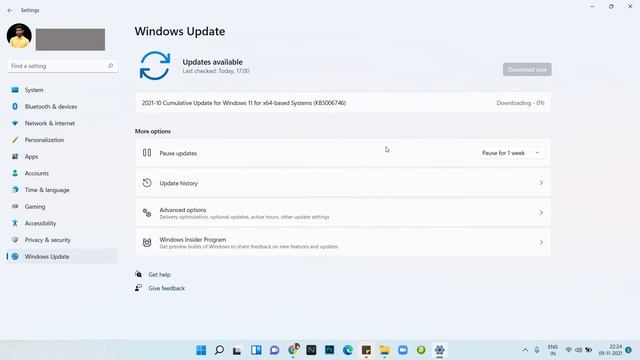This screenshot has height=360, width=640.
Task: Click the Windows Insider Program cat icon
Action: pyautogui.click(x=147, y=242)
